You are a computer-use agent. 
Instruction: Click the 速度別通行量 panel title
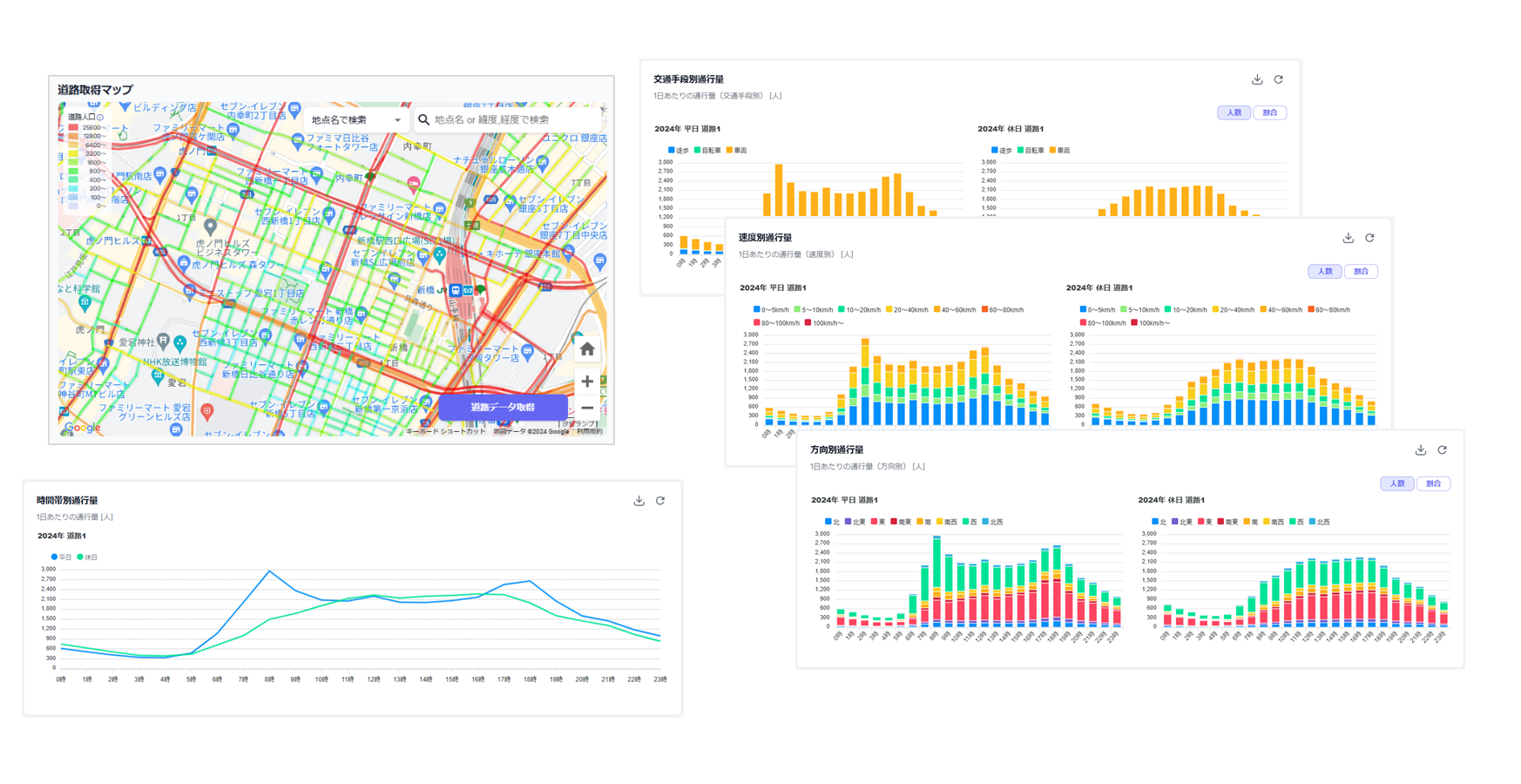[x=765, y=238]
